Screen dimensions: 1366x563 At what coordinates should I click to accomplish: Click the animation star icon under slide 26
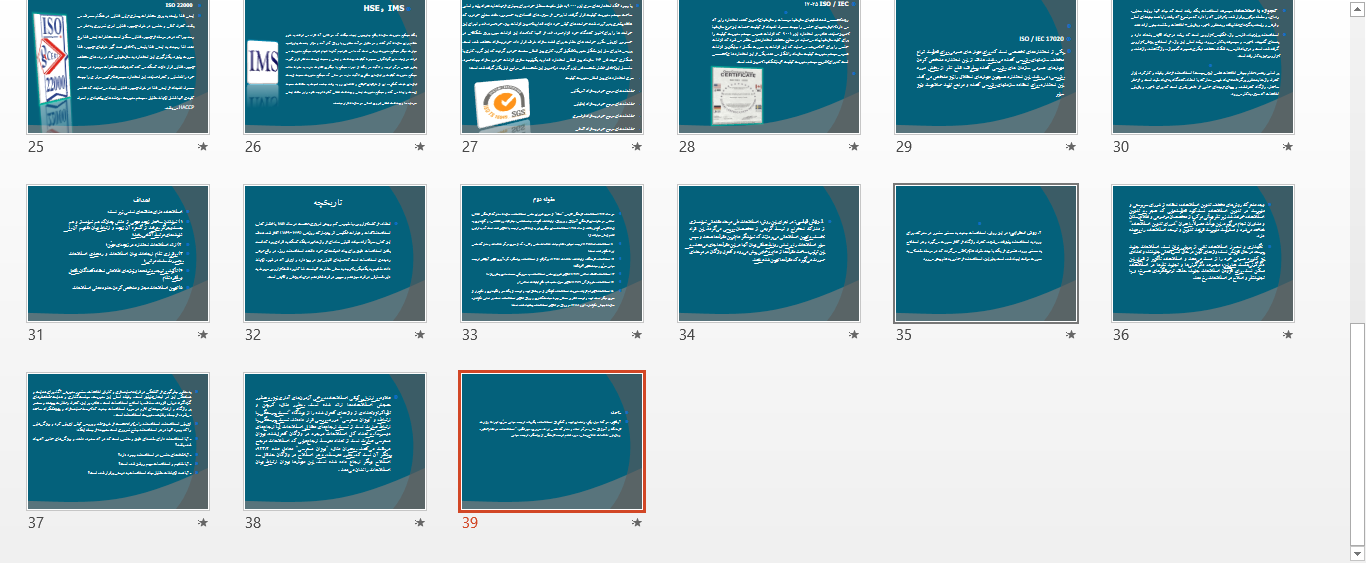(x=420, y=147)
